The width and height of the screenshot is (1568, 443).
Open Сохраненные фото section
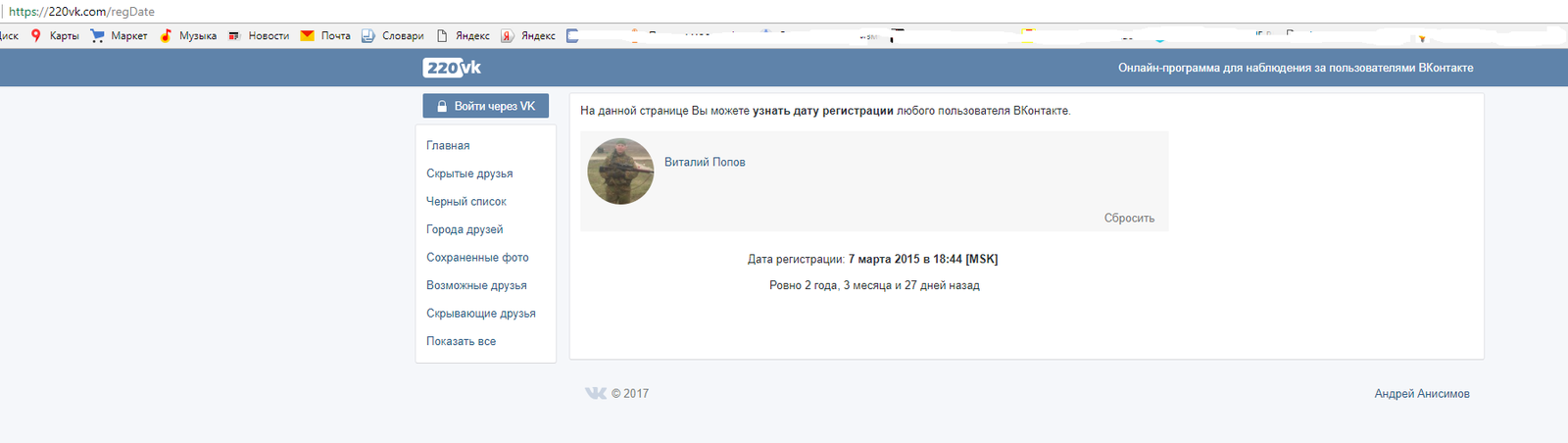click(x=477, y=257)
